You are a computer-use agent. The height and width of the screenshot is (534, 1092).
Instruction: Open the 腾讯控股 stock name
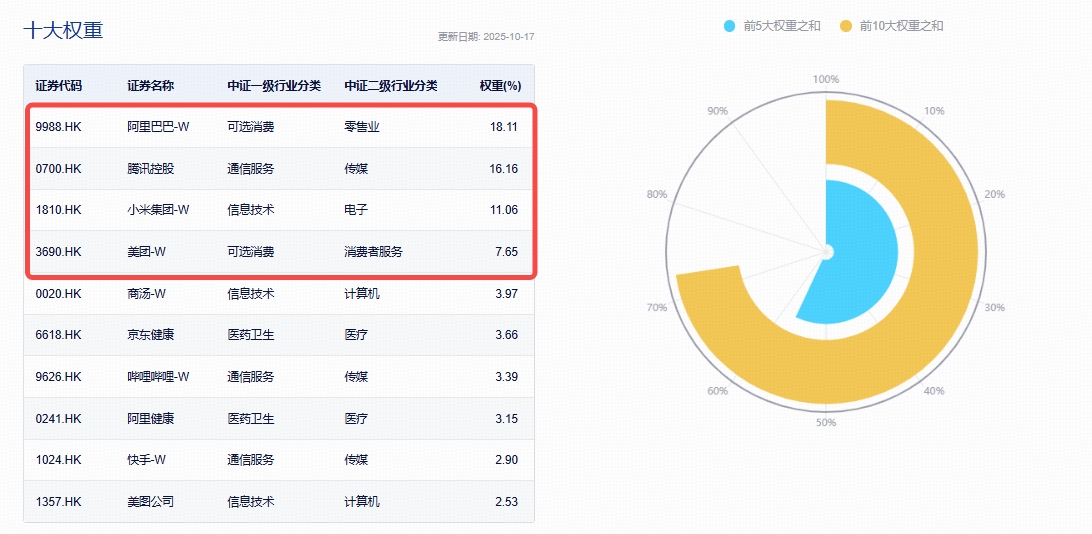point(151,169)
